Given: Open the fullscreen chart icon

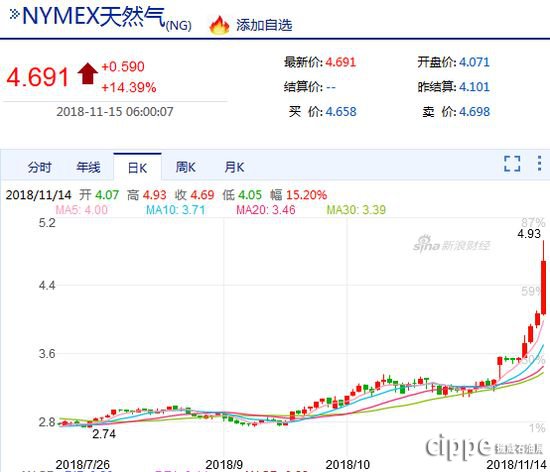Looking at the screenshot, I should (x=512, y=163).
